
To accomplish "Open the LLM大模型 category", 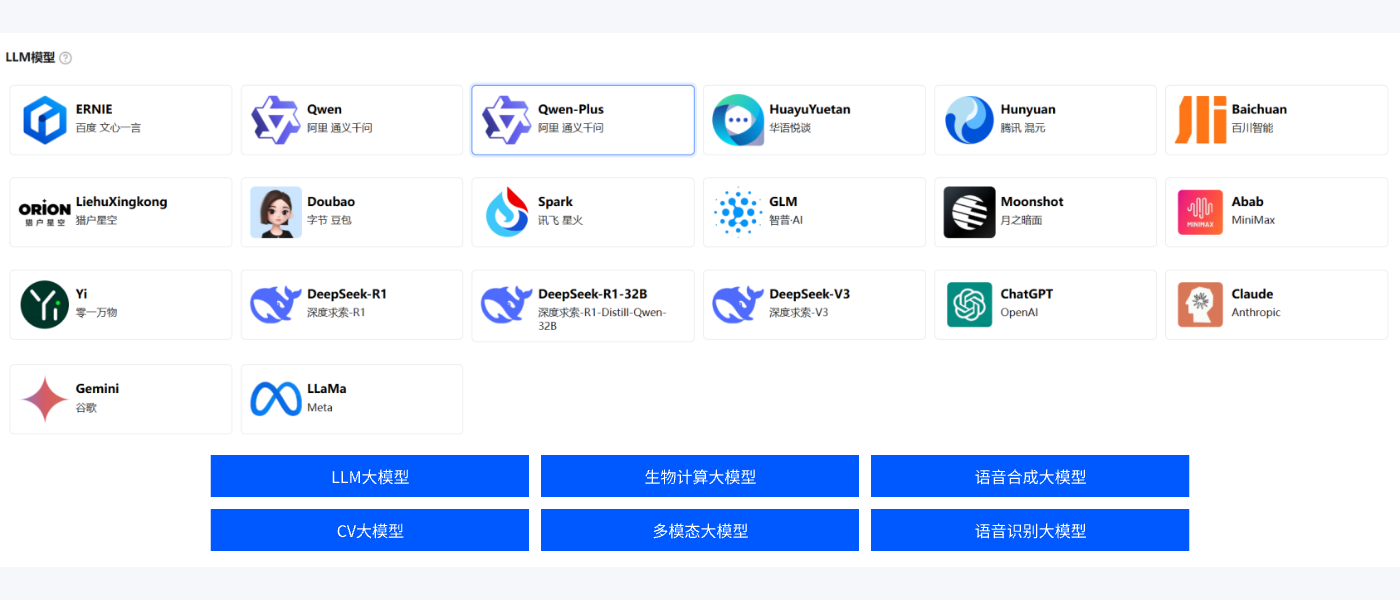I will (x=369, y=476).
